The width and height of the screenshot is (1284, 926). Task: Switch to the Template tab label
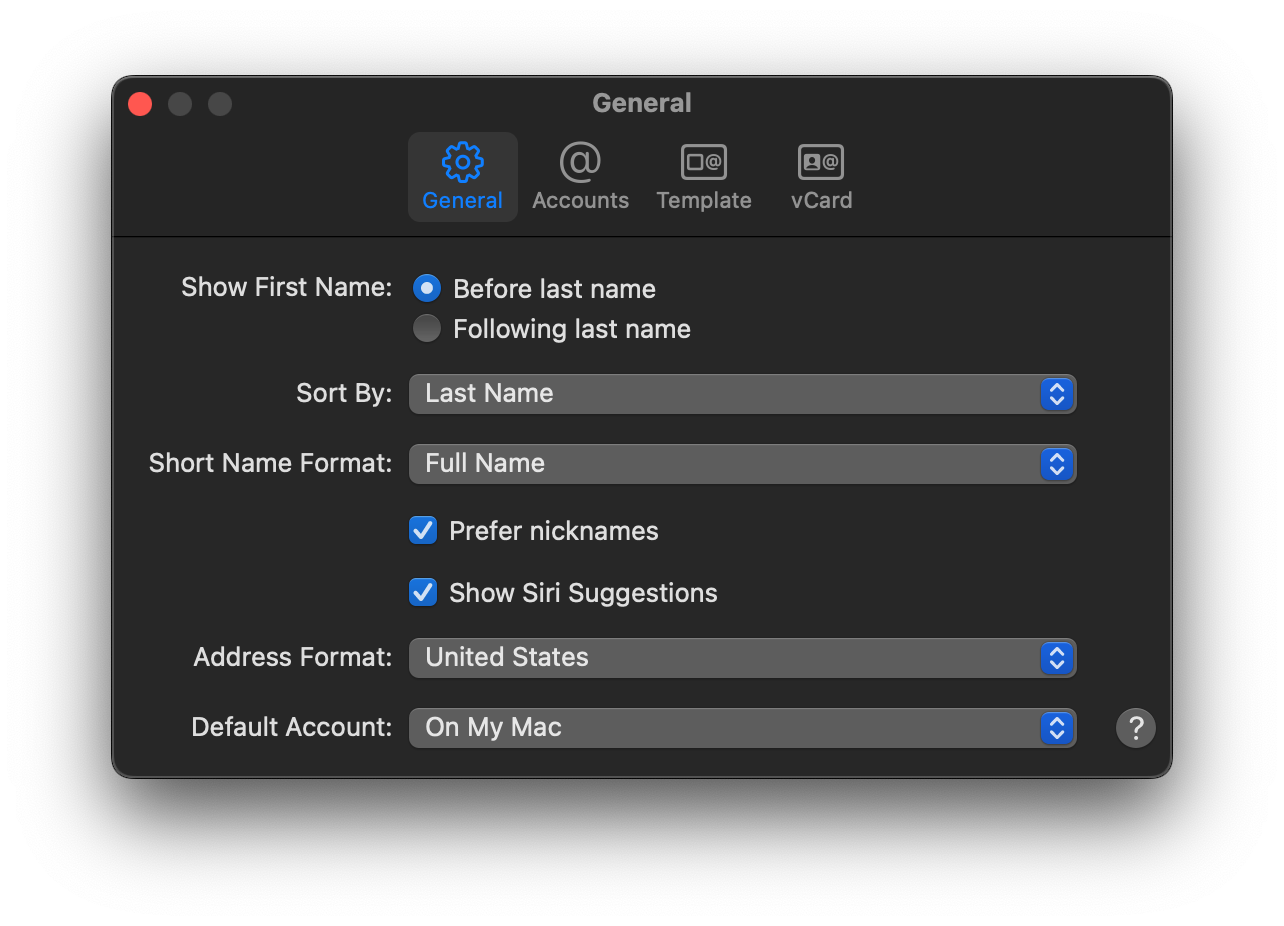pyautogui.click(x=703, y=201)
